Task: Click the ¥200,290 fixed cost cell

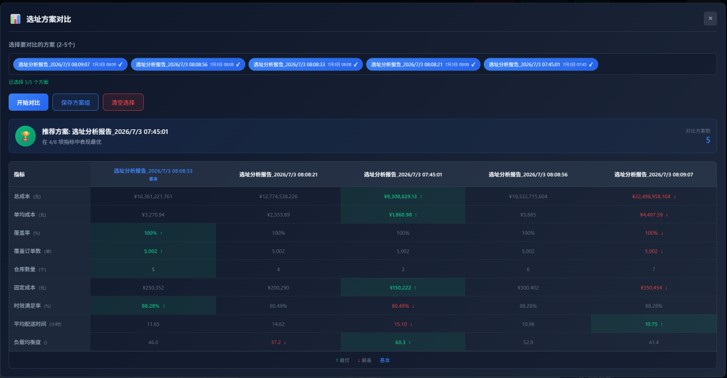Action: tap(278, 288)
